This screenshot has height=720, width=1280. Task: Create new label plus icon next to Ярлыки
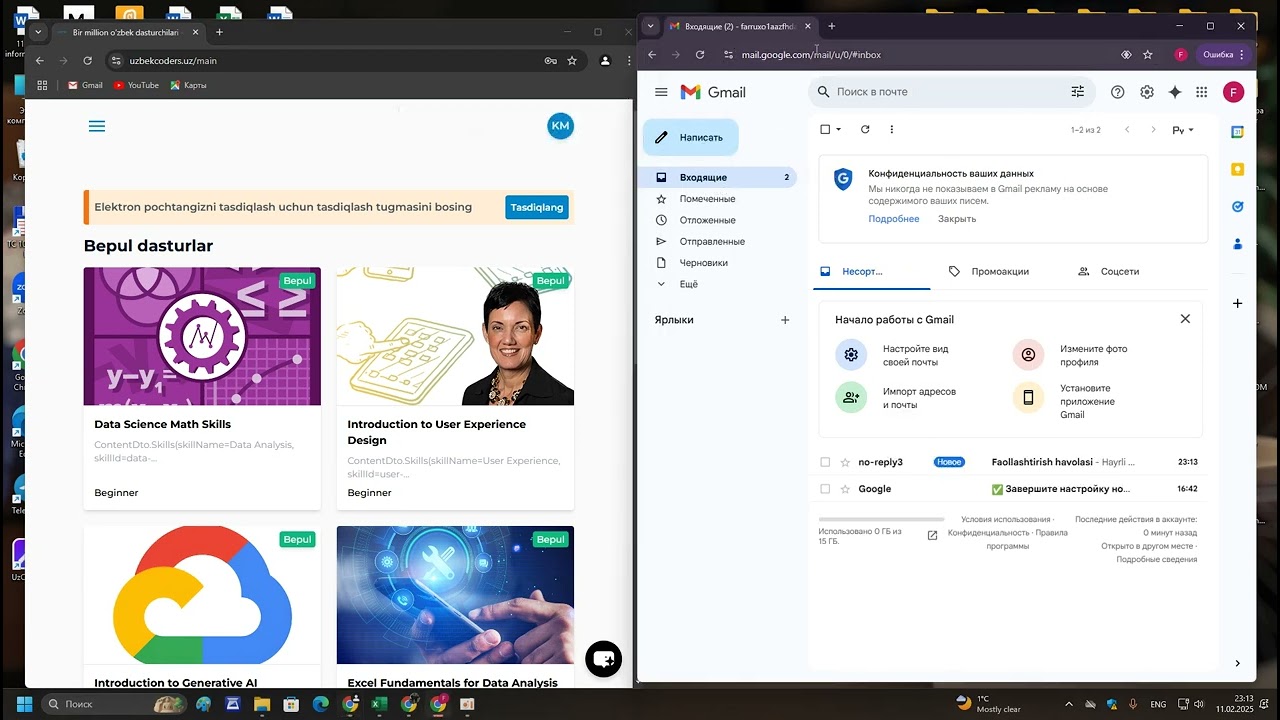[x=785, y=320]
